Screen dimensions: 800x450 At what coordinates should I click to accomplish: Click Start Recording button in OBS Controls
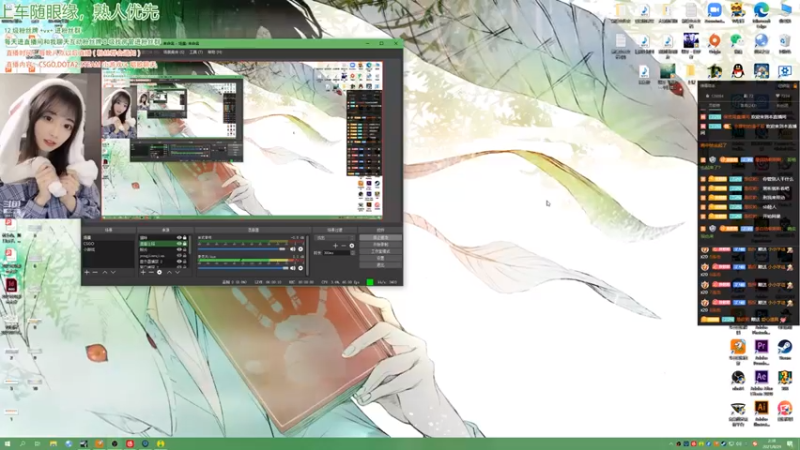(380, 244)
